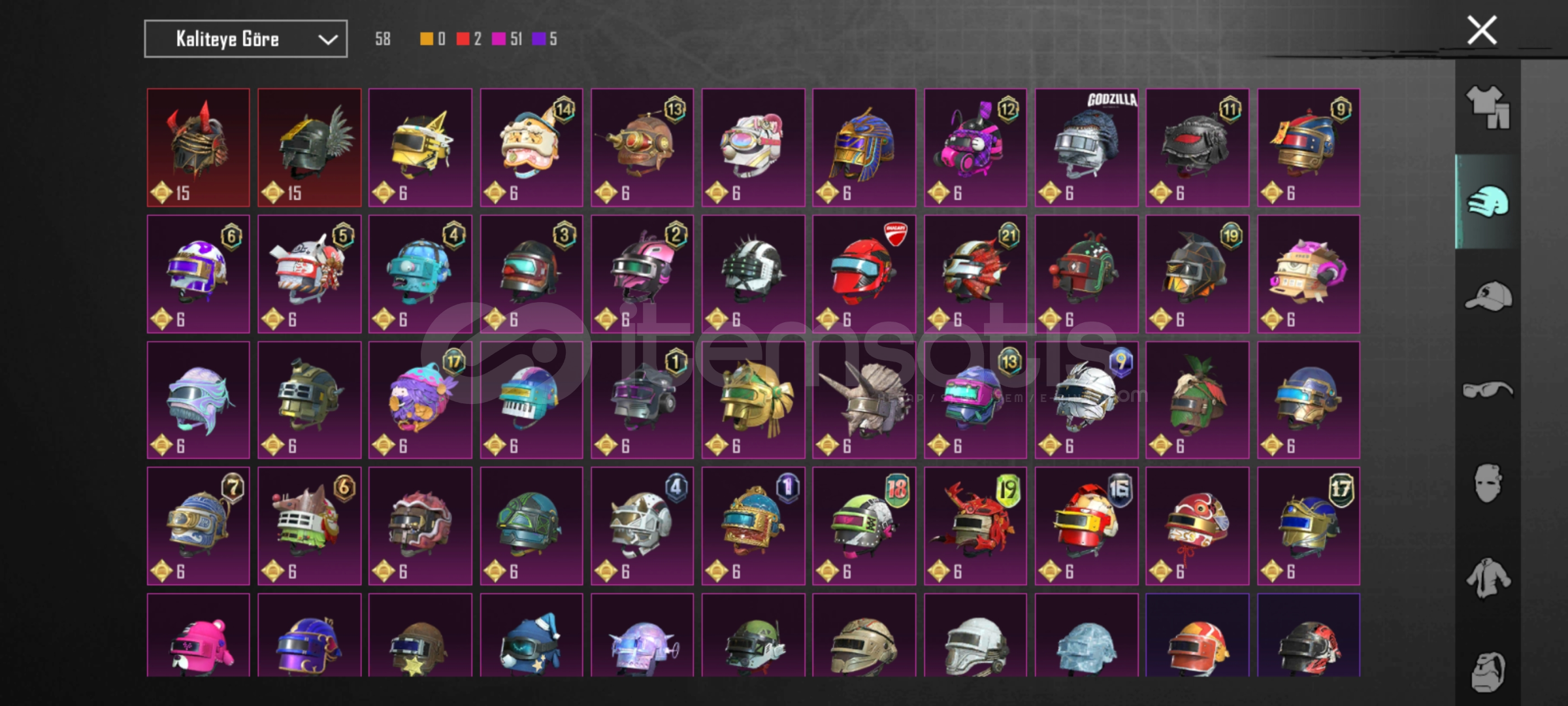Select the helmet category icon in sidebar
Image resolution: width=1568 pixels, height=706 pixels.
(x=1488, y=201)
